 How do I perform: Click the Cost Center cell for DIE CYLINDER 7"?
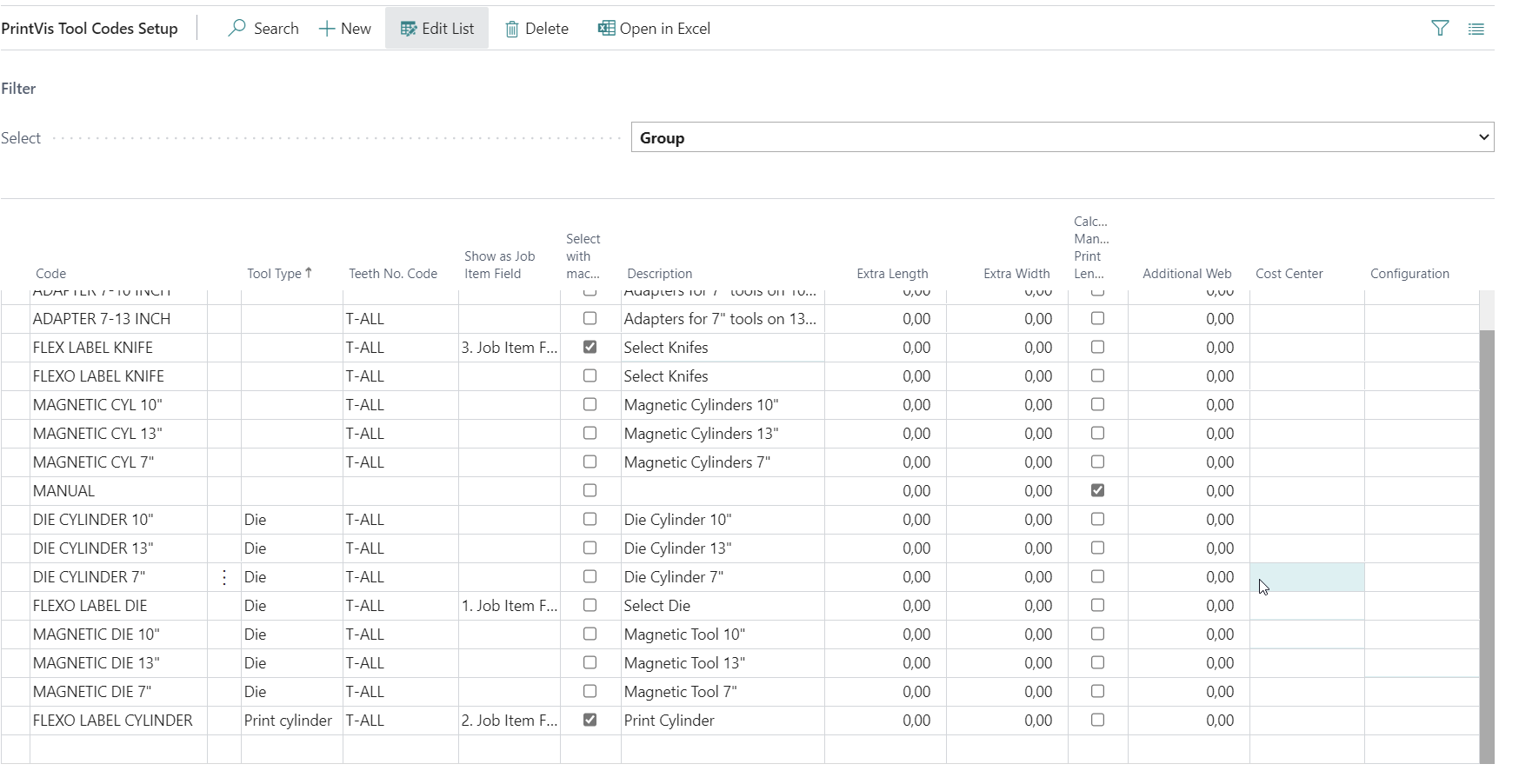point(1306,577)
